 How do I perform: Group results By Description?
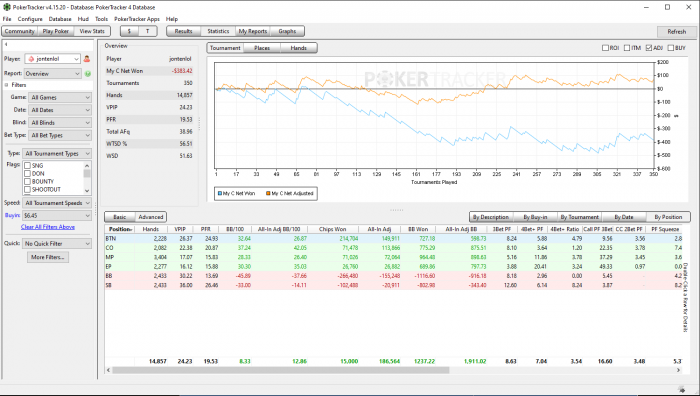[x=491, y=217]
